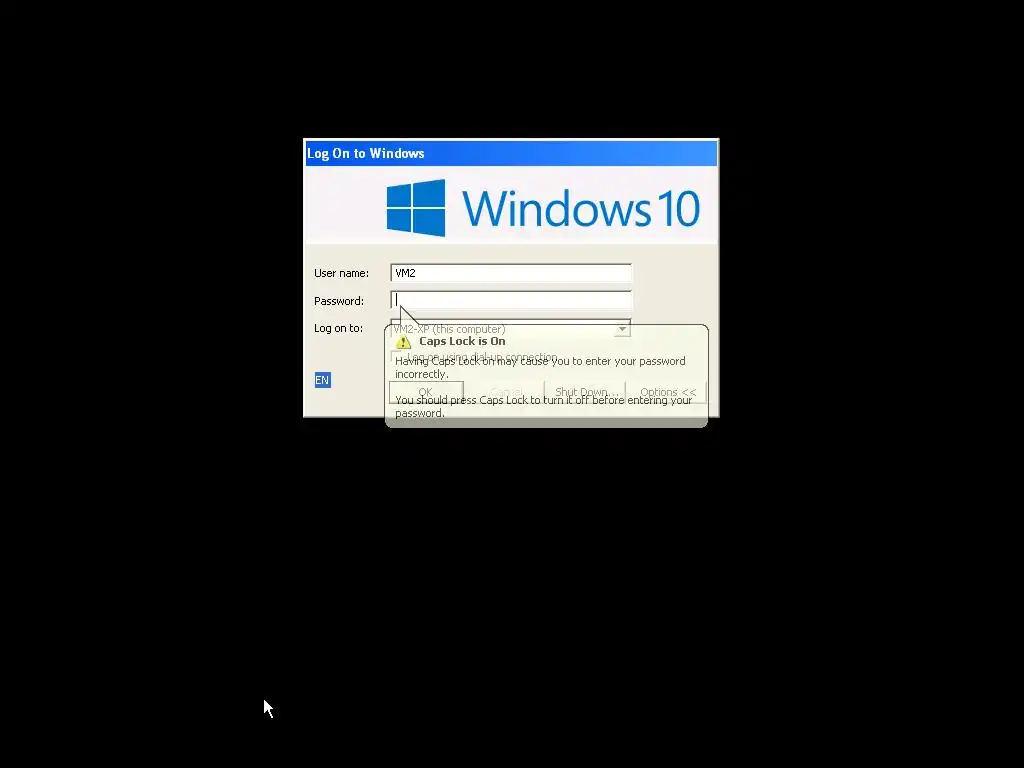Click the Caps Lock is On balloon title
This screenshot has height=768, width=1024.
click(462, 341)
